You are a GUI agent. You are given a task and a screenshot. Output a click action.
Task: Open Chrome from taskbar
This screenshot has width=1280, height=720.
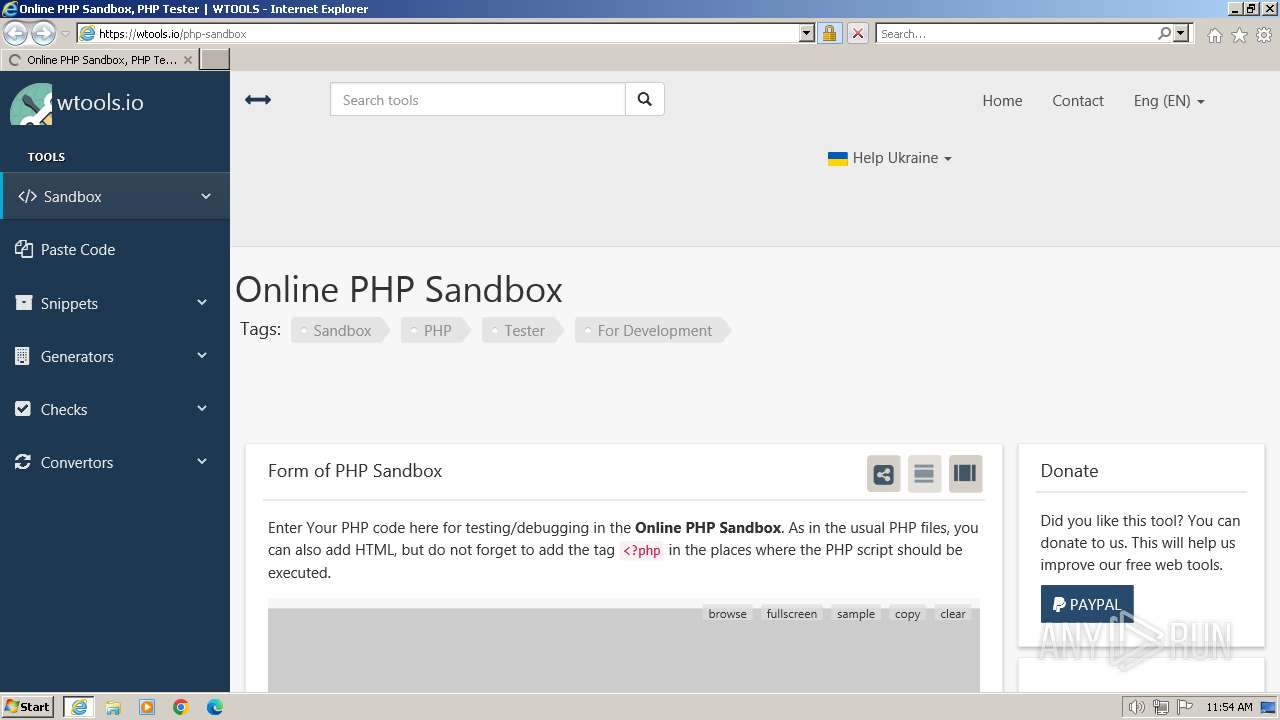tap(181, 707)
